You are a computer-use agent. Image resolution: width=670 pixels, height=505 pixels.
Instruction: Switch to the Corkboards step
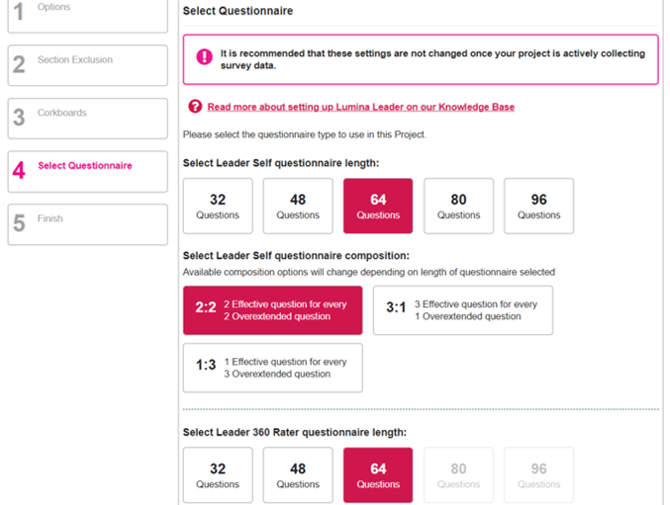tap(88, 118)
